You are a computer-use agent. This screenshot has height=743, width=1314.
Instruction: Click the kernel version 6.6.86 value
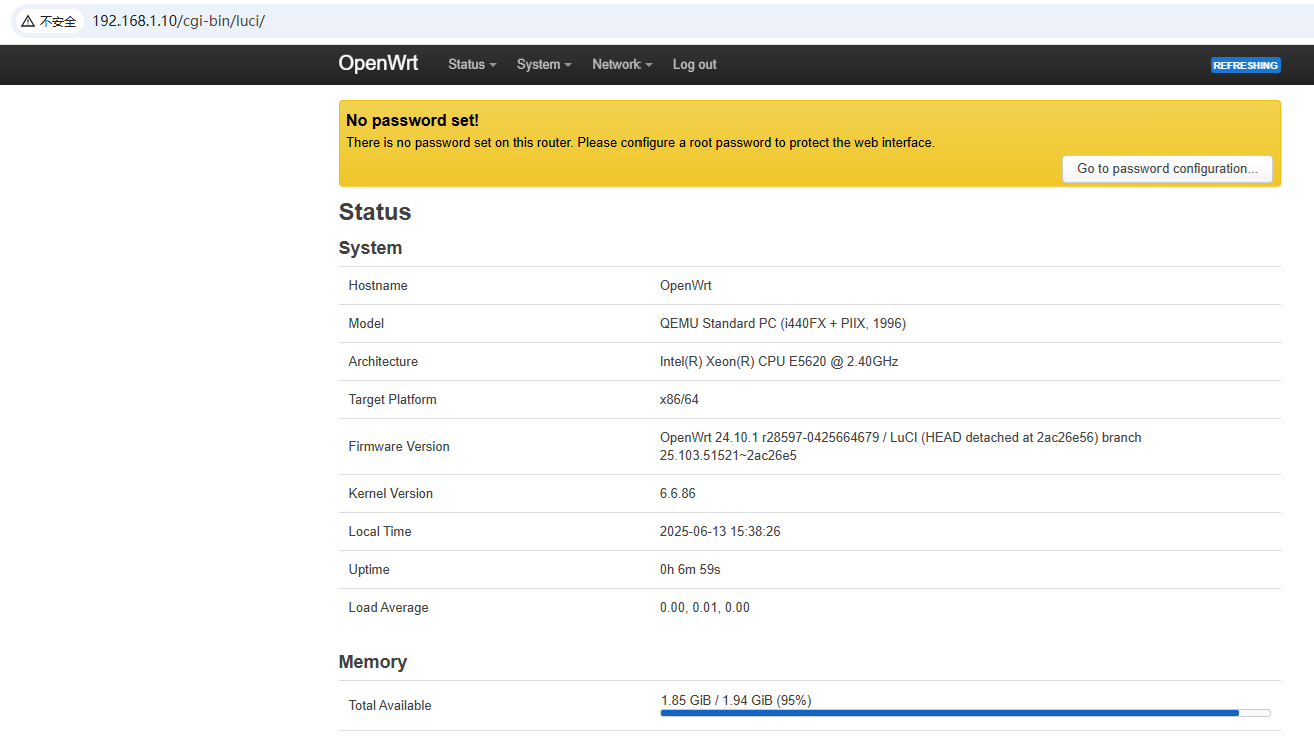[677, 494]
